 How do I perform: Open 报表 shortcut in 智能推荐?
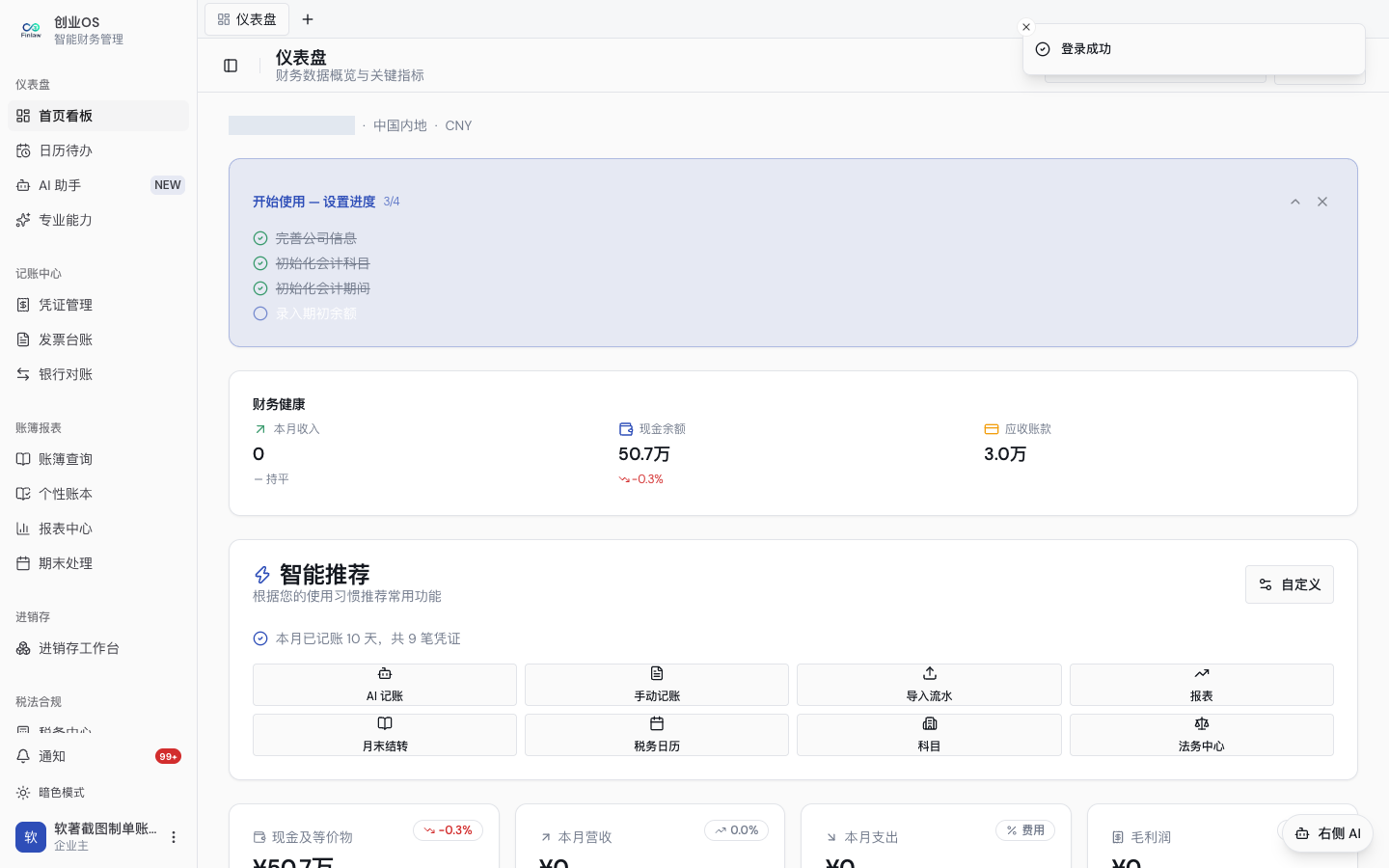click(1202, 685)
